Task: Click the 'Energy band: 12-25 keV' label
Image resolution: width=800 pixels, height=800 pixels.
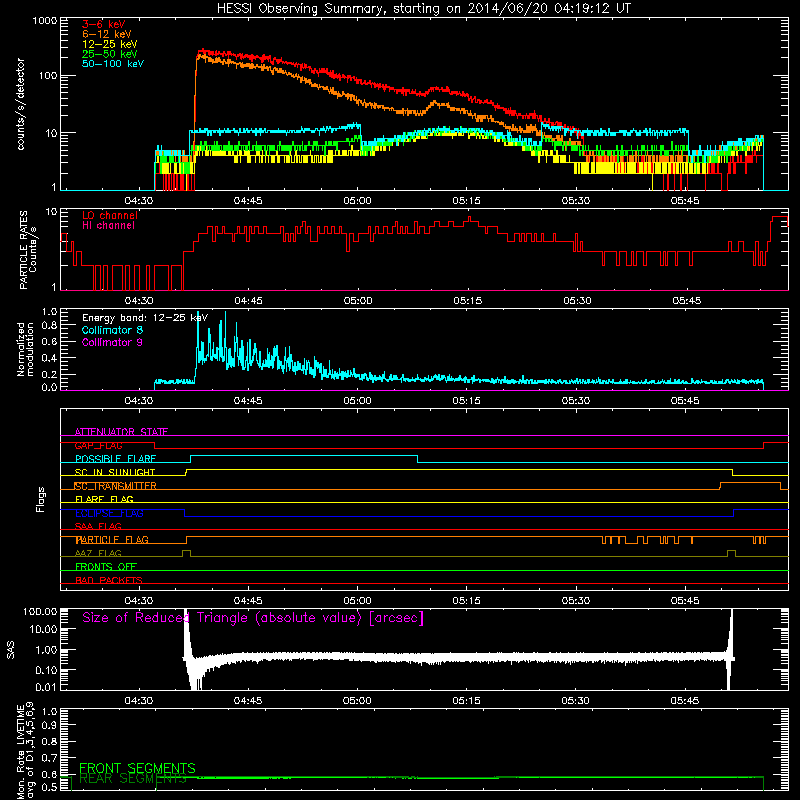Action: click(145, 318)
